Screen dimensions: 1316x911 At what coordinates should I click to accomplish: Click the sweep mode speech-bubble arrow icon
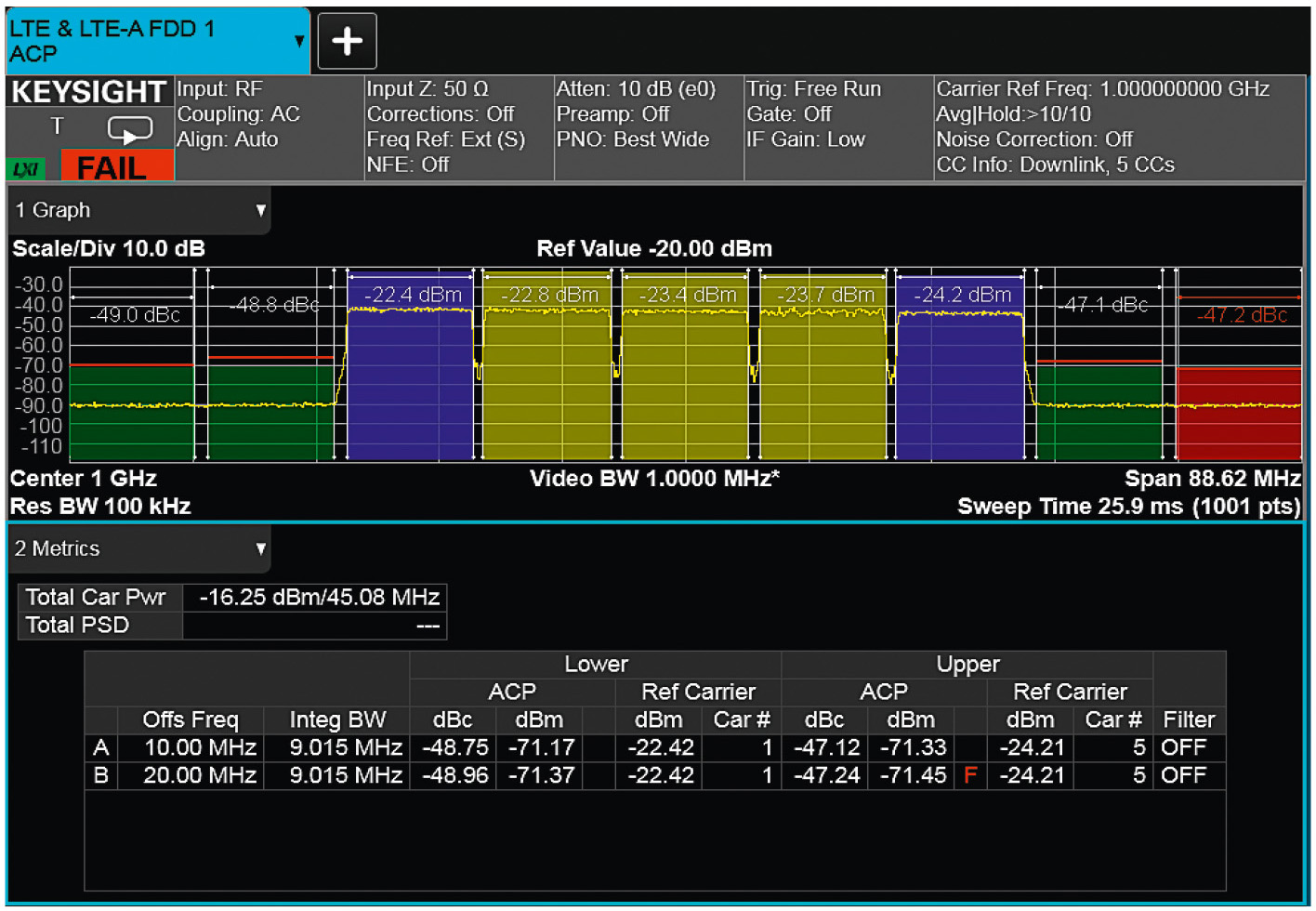(x=129, y=130)
